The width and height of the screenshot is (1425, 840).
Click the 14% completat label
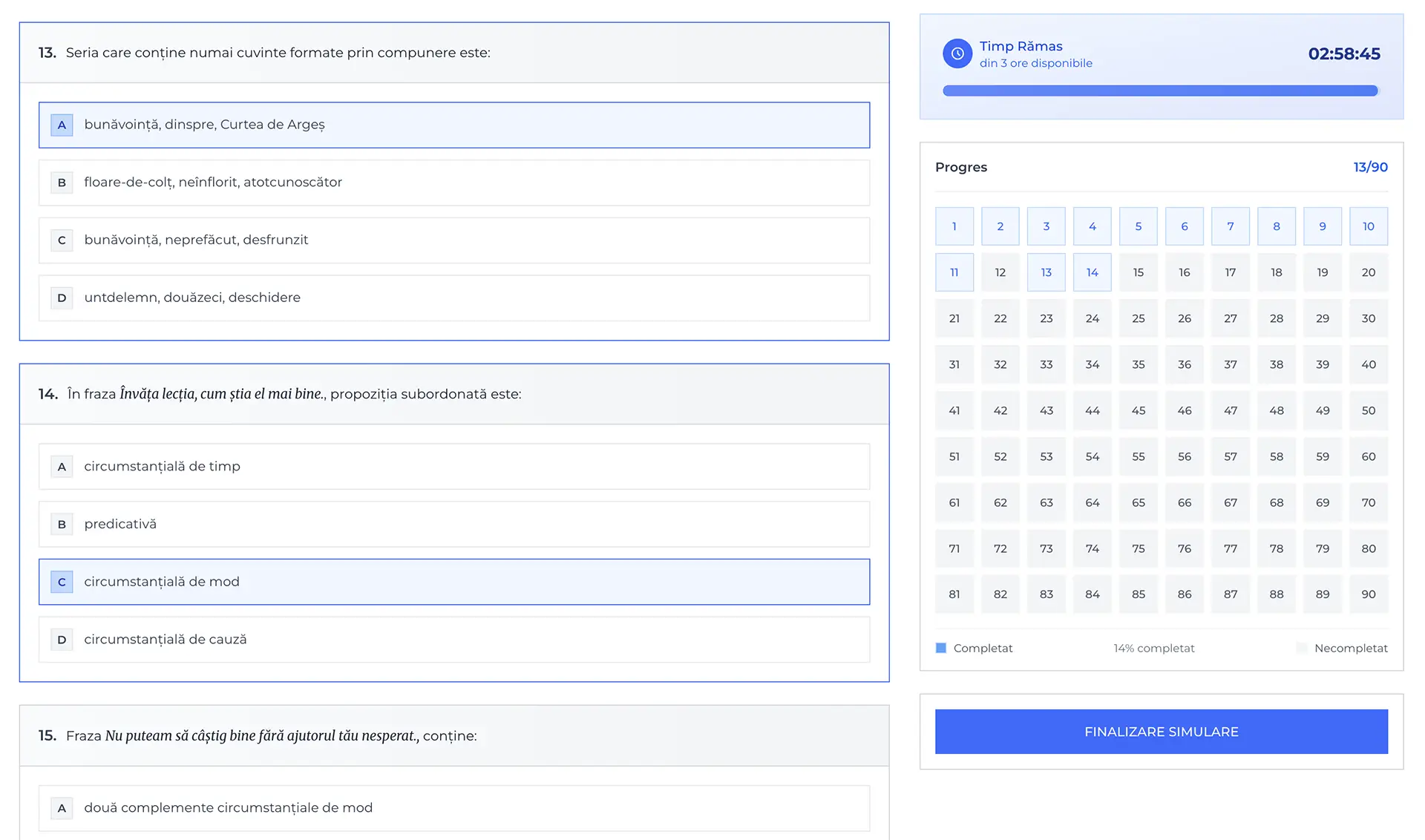coord(1154,648)
